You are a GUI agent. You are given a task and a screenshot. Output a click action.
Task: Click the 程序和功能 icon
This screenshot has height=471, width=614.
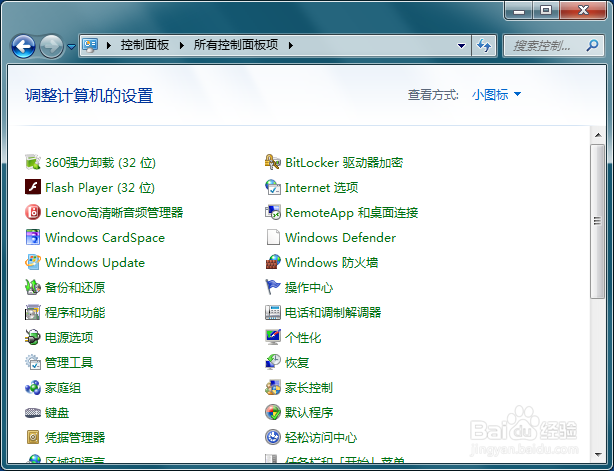tap(33, 313)
